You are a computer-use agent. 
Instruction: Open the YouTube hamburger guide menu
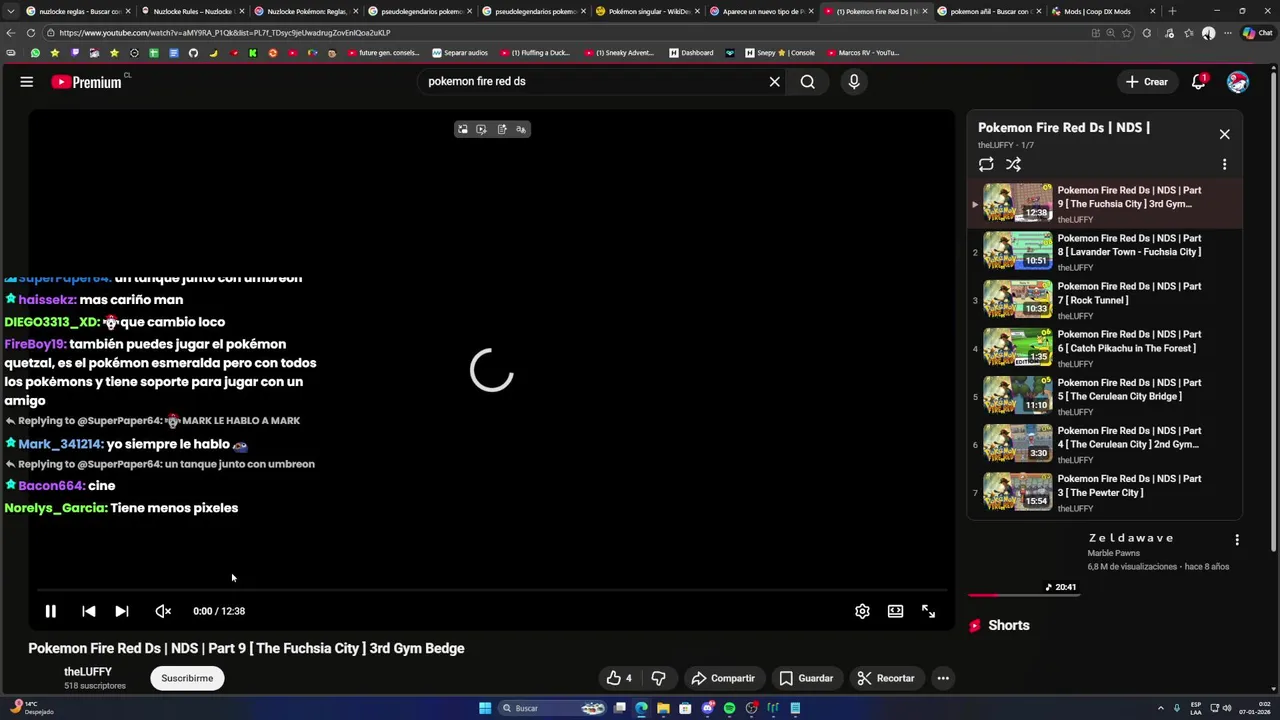pyautogui.click(x=27, y=82)
